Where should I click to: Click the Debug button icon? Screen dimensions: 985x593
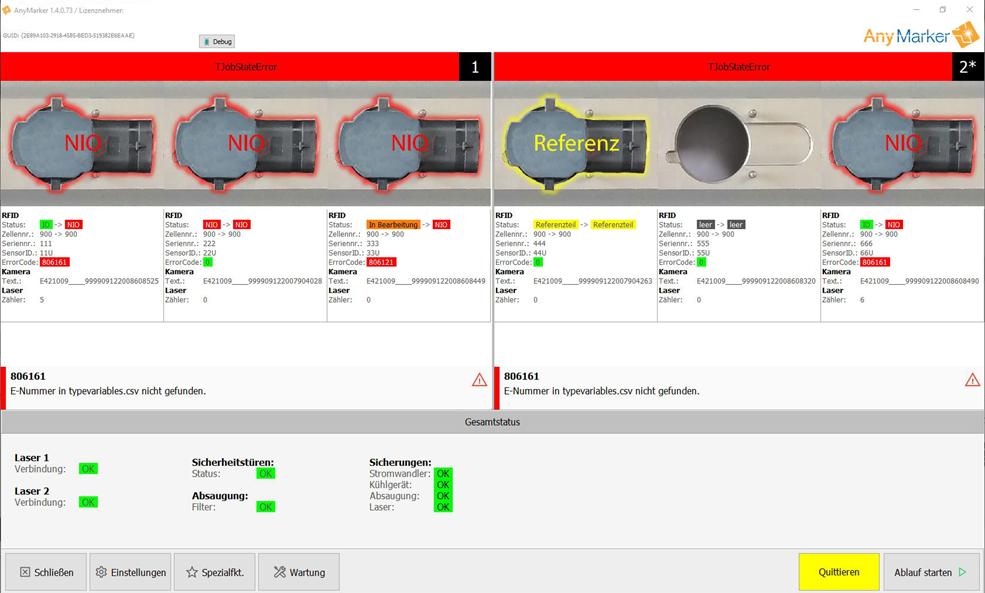click(206, 41)
